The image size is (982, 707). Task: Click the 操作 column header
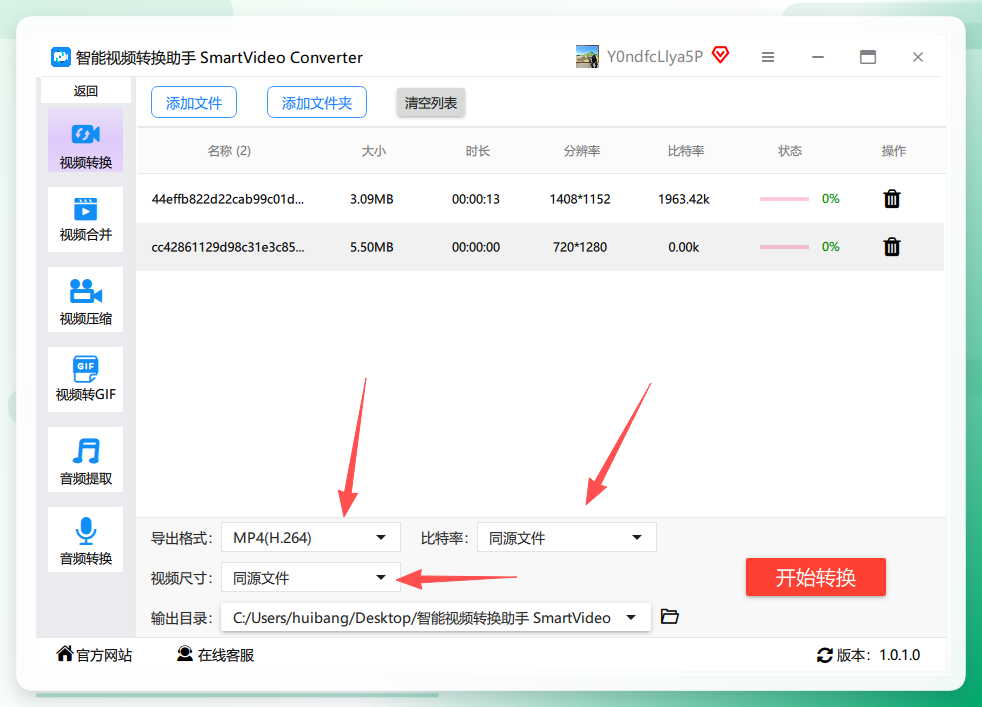(893, 151)
